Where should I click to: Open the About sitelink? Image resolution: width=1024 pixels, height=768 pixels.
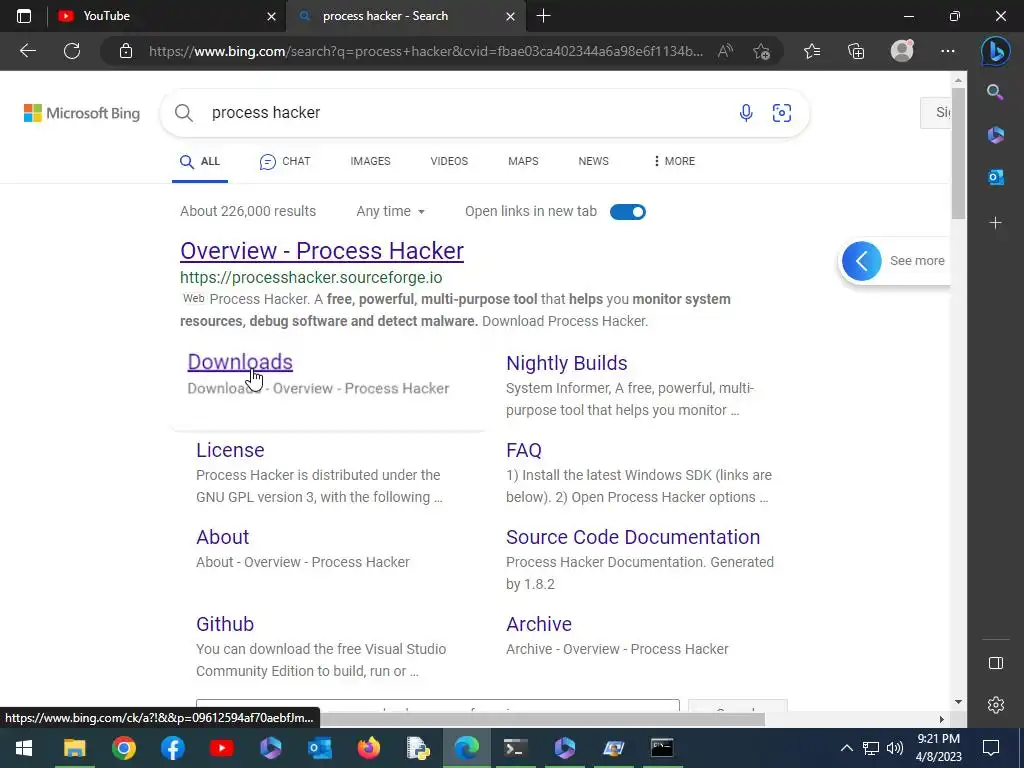click(223, 537)
